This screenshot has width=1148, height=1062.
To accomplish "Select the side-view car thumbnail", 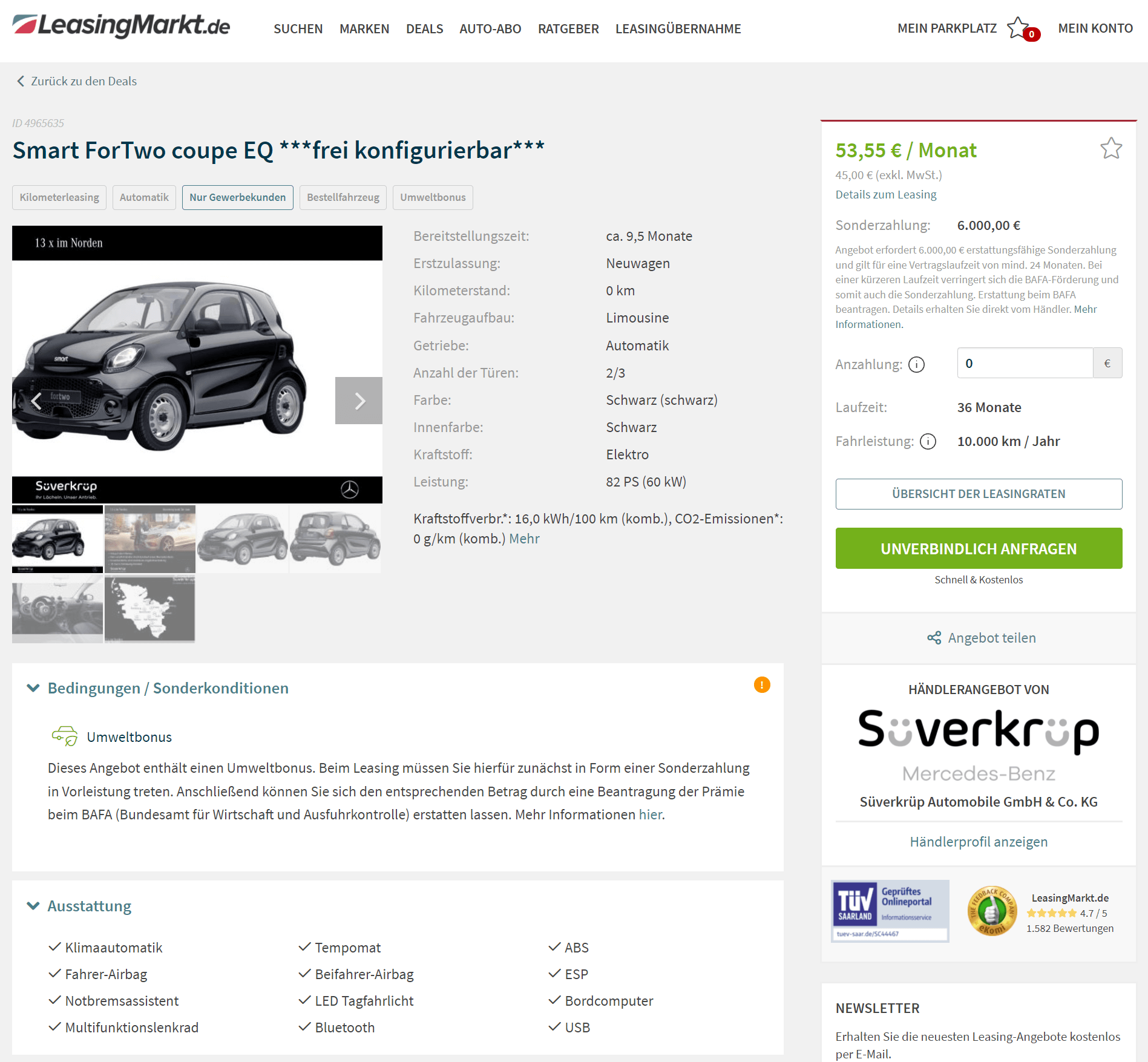I will point(243,539).
